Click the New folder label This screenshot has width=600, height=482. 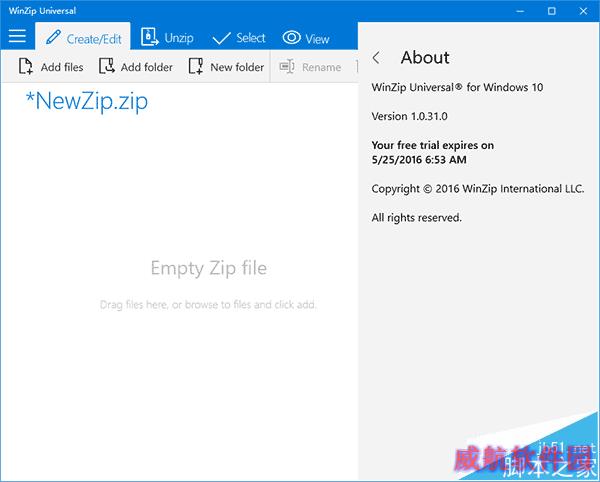[237, 67]
